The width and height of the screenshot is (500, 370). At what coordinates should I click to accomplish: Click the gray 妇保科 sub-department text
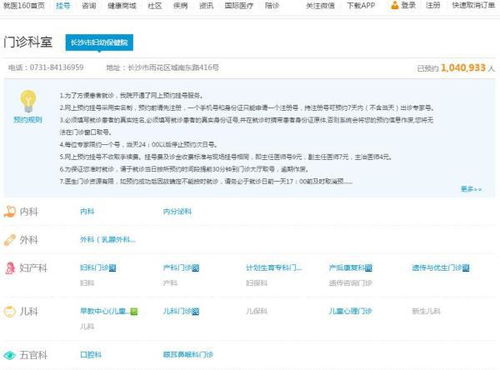pos(257,283)
